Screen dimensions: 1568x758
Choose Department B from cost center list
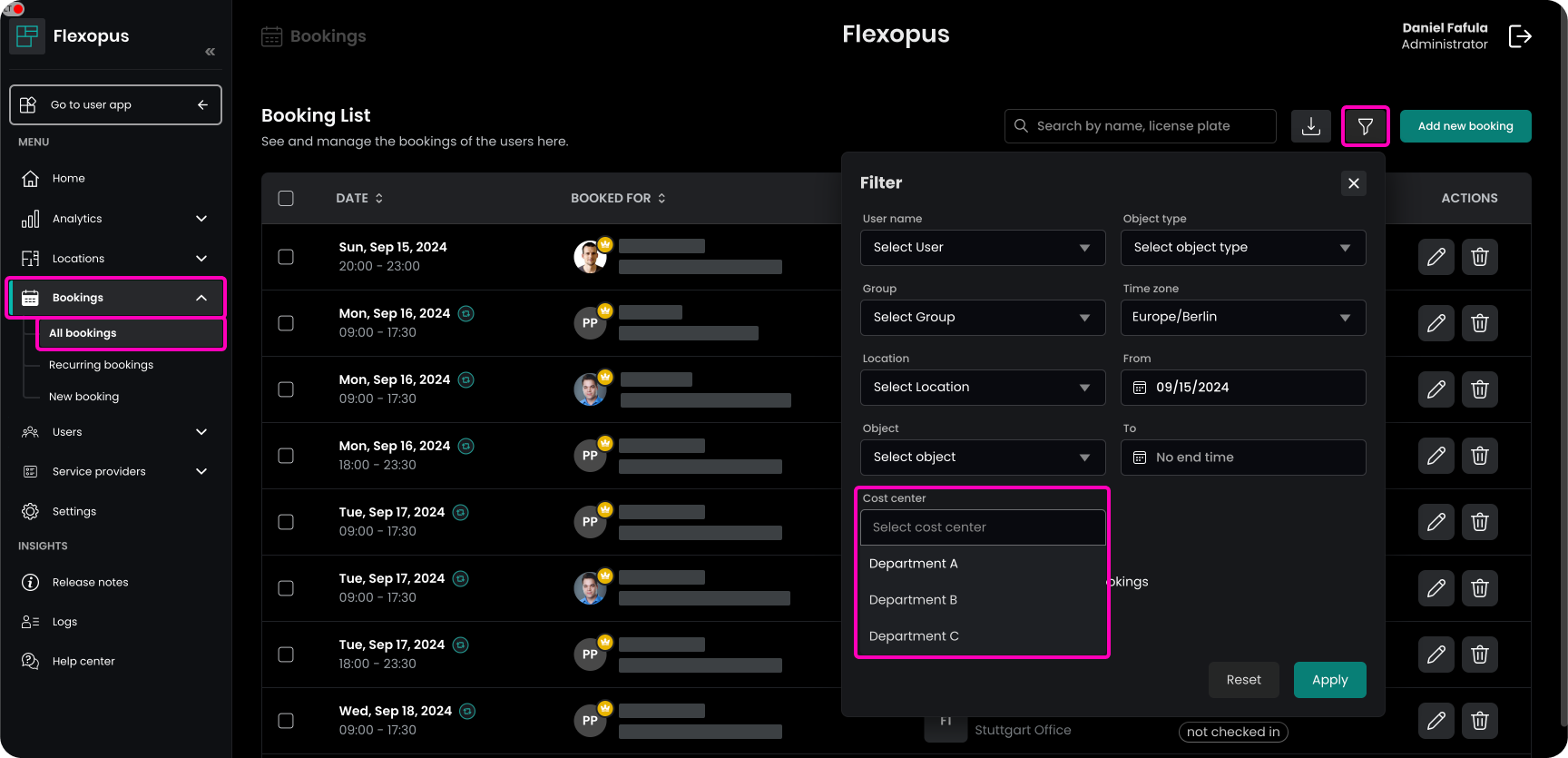coord(913,600)
